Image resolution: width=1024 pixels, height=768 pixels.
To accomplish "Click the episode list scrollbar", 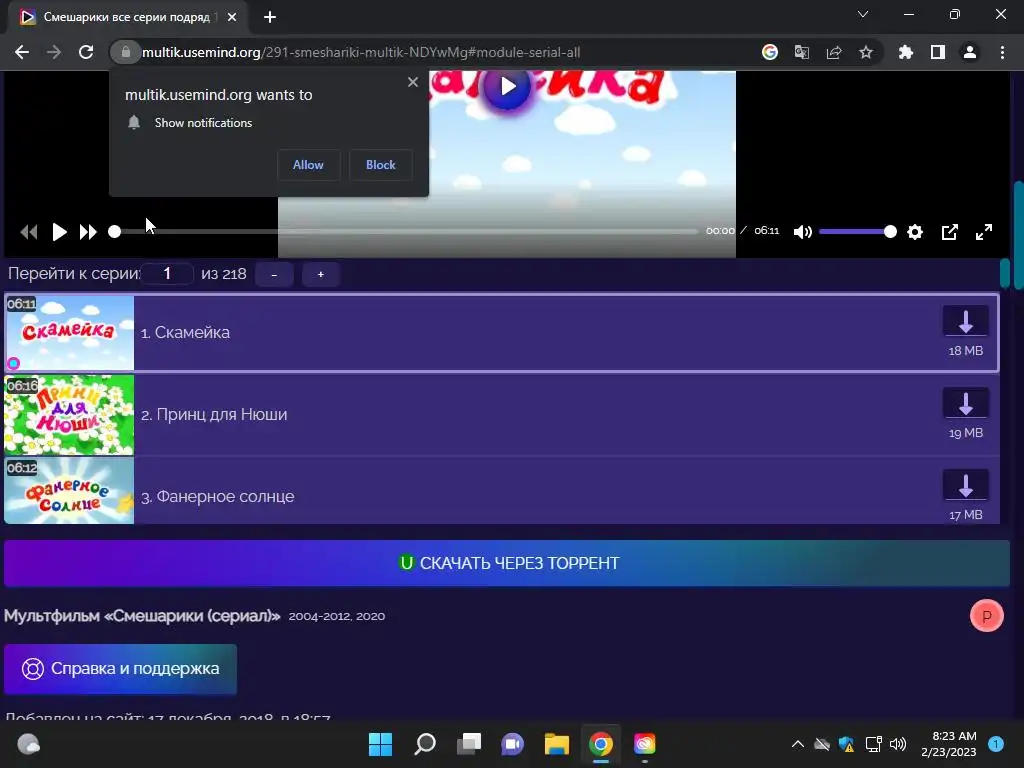I will [1004, 273].
